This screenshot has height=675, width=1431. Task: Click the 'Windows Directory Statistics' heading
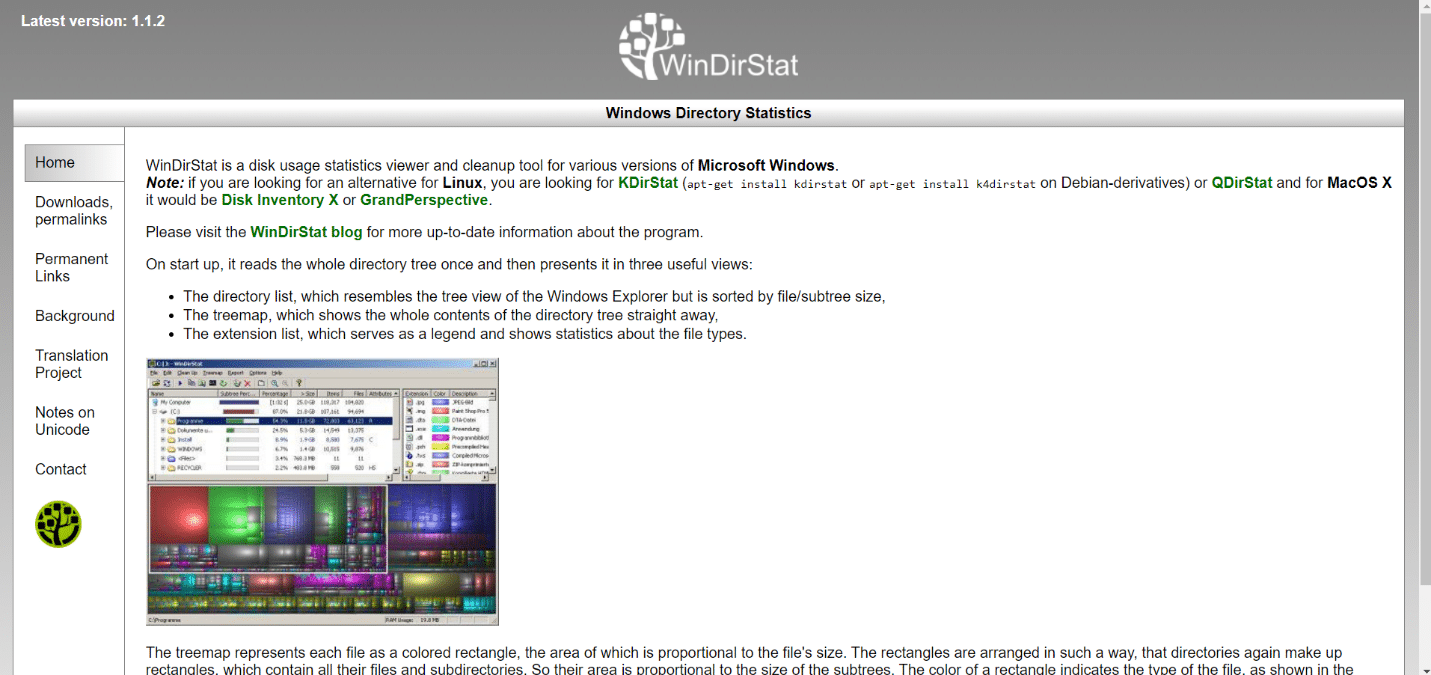[708, 113]
